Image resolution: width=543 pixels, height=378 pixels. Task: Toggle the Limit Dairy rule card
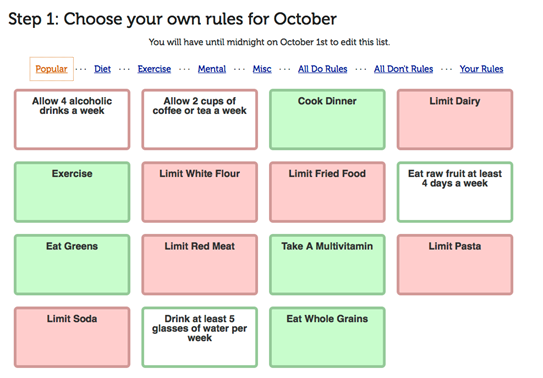tap(455, 119)
